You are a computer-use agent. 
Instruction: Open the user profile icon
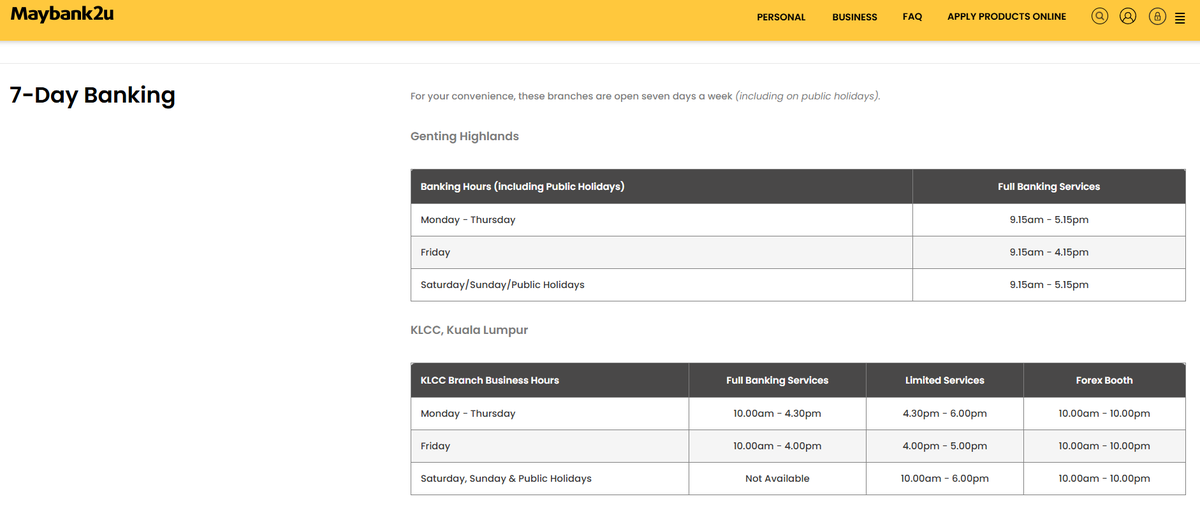pyautogui.click(x=1128, y=16)
